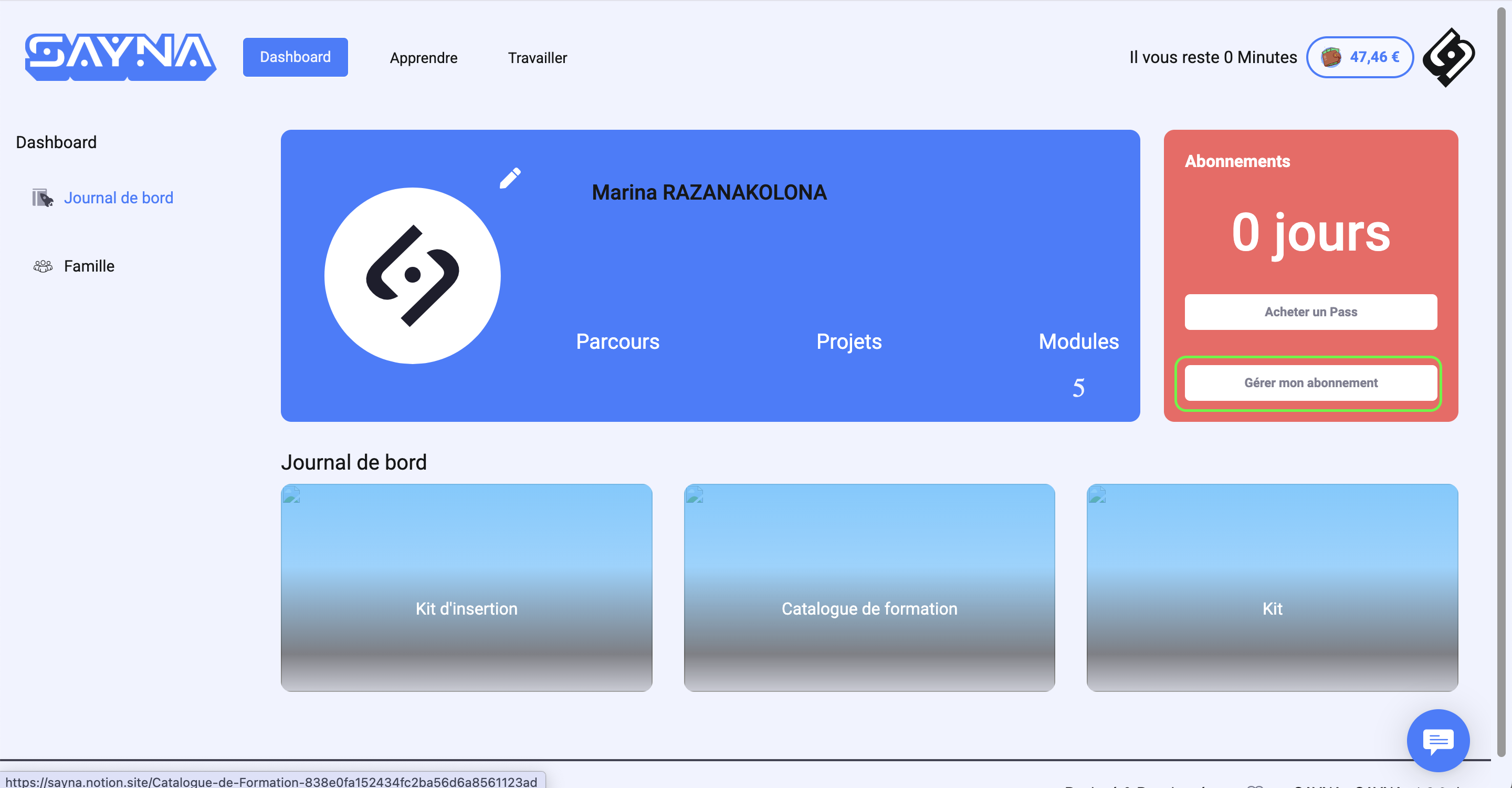Select Journal de bord sidebar link
1512x788 pixels.
[x=119, y=198]
